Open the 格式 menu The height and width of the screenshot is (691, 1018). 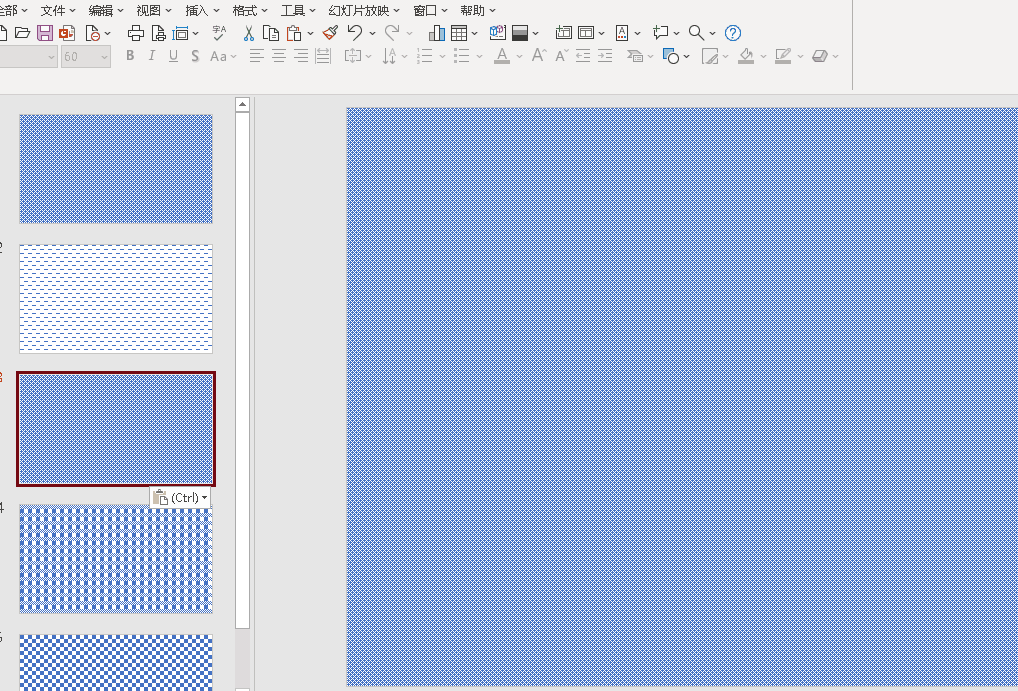(244, 10)
